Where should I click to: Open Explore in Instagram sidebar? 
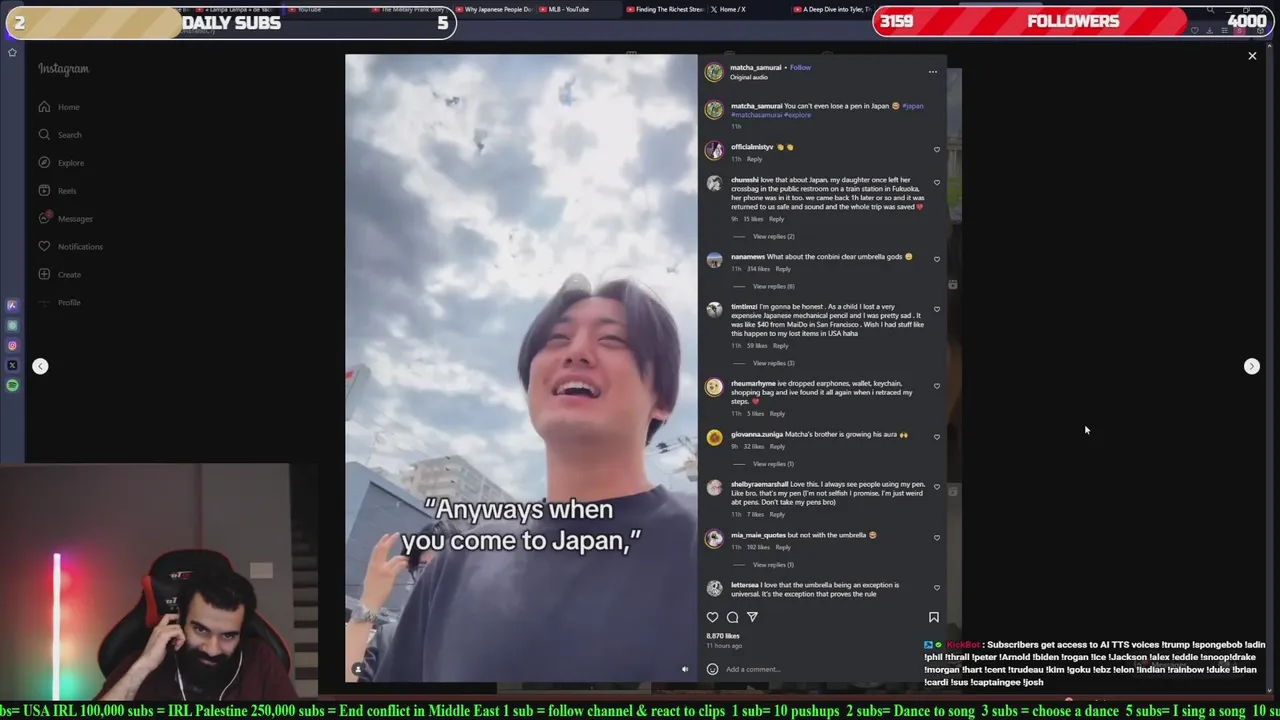point(61,163)
